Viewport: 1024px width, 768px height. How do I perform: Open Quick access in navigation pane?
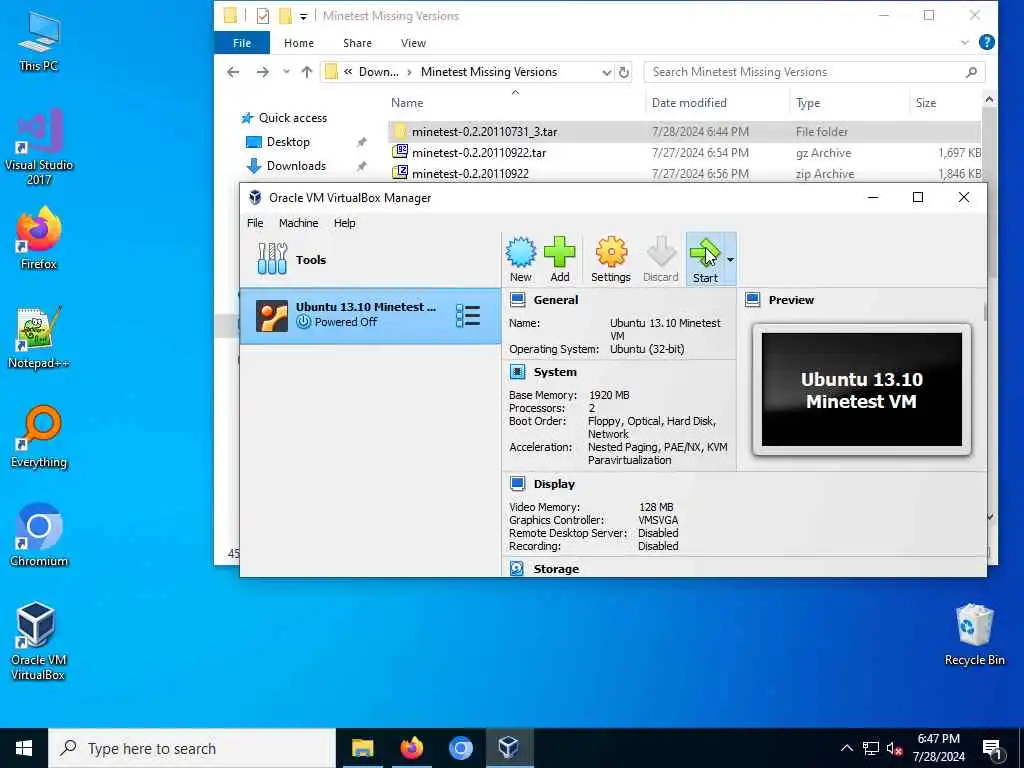293,118
